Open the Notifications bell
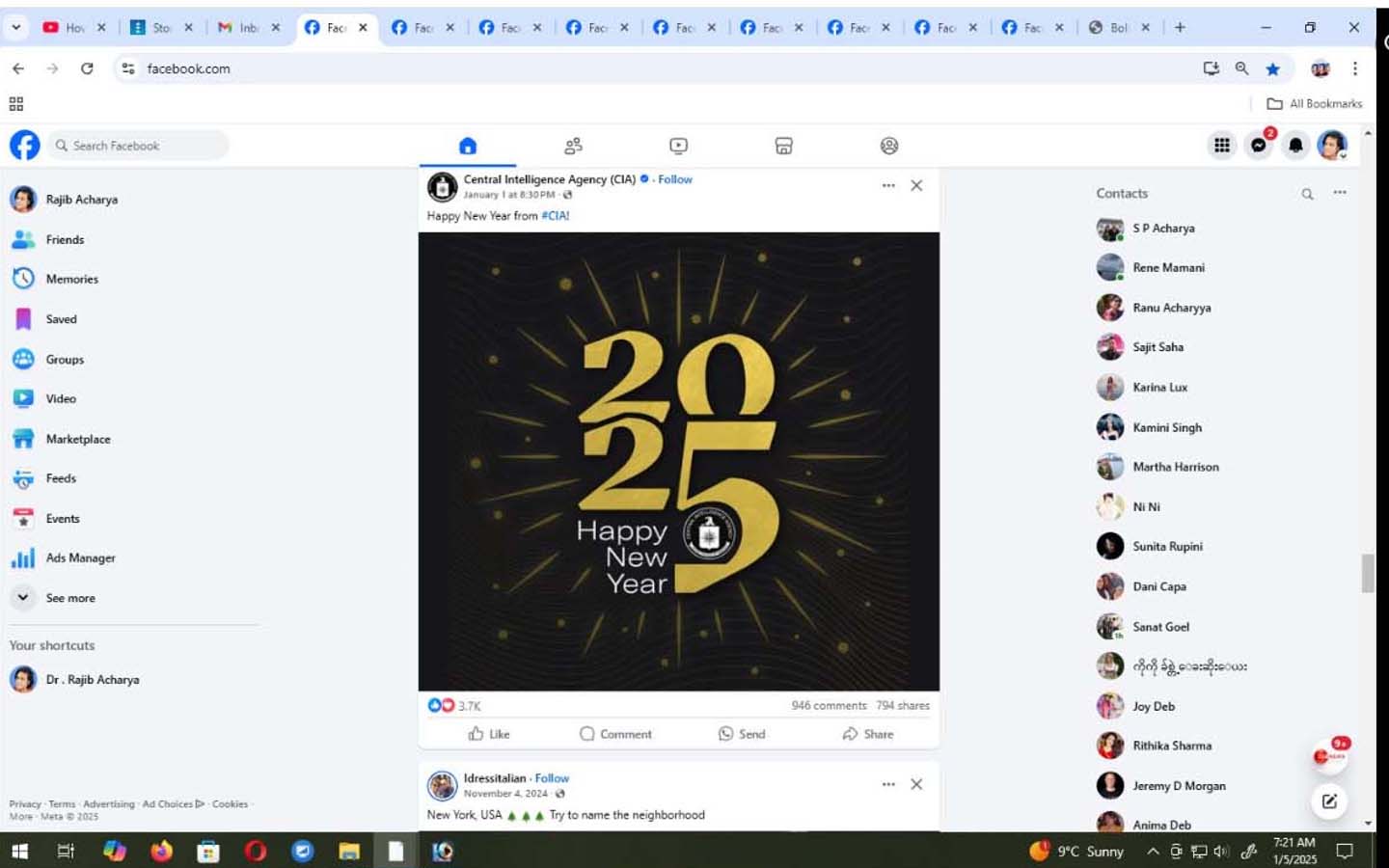Image resolution: width=1389 pixels, height=868 pixels. point(1295,146)
